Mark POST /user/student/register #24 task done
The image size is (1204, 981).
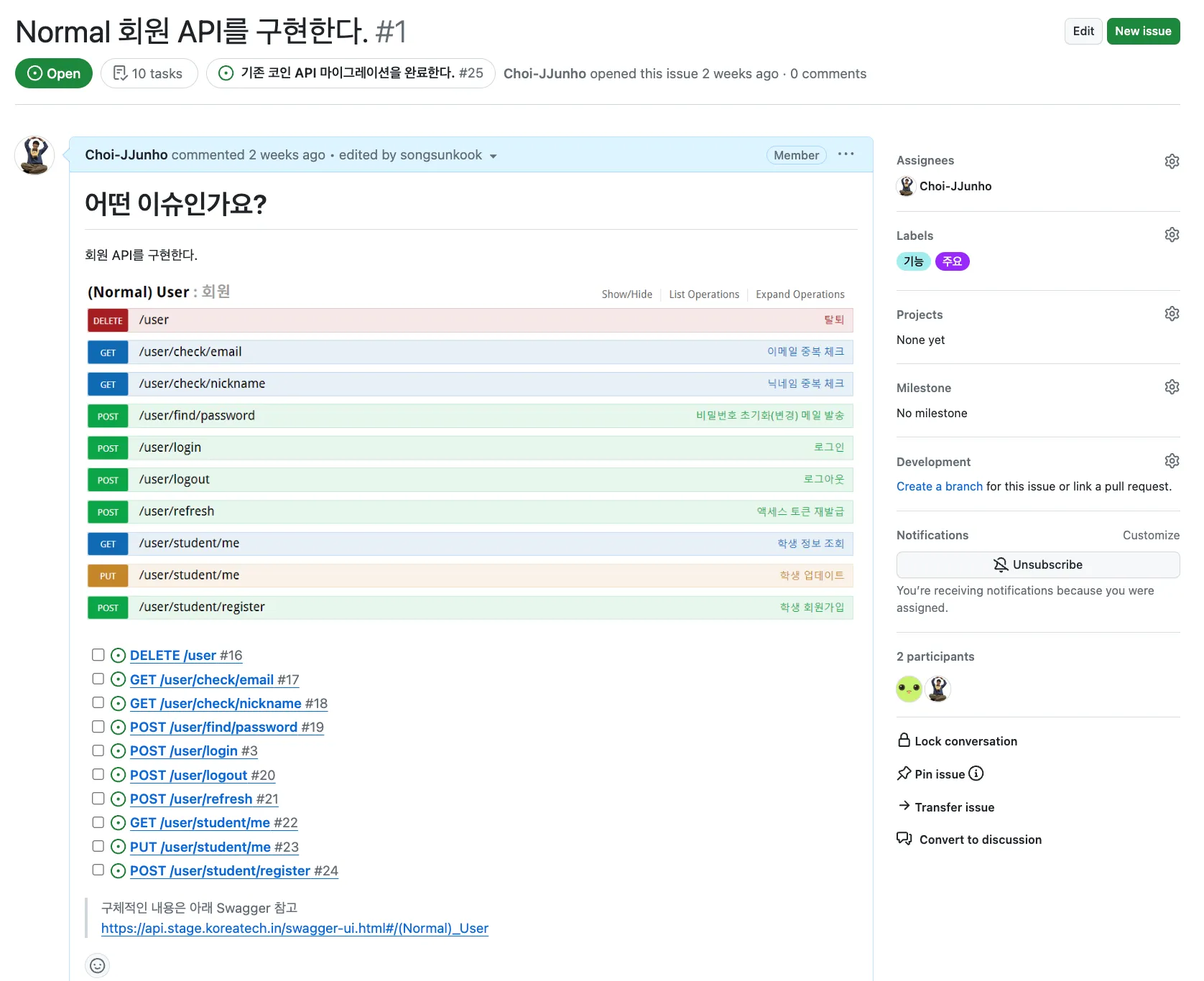click(98, 870)
